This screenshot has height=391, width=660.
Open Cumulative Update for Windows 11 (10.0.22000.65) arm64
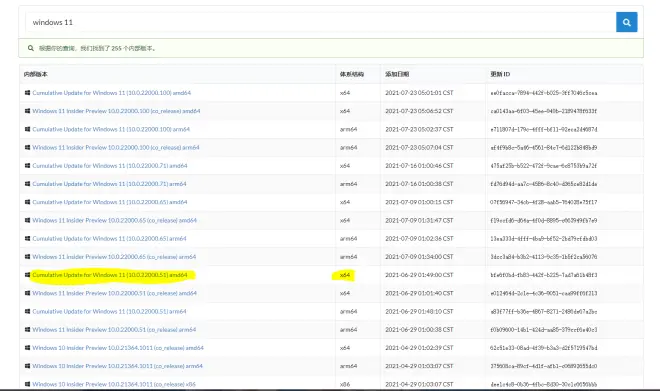(x=109, y=238)
